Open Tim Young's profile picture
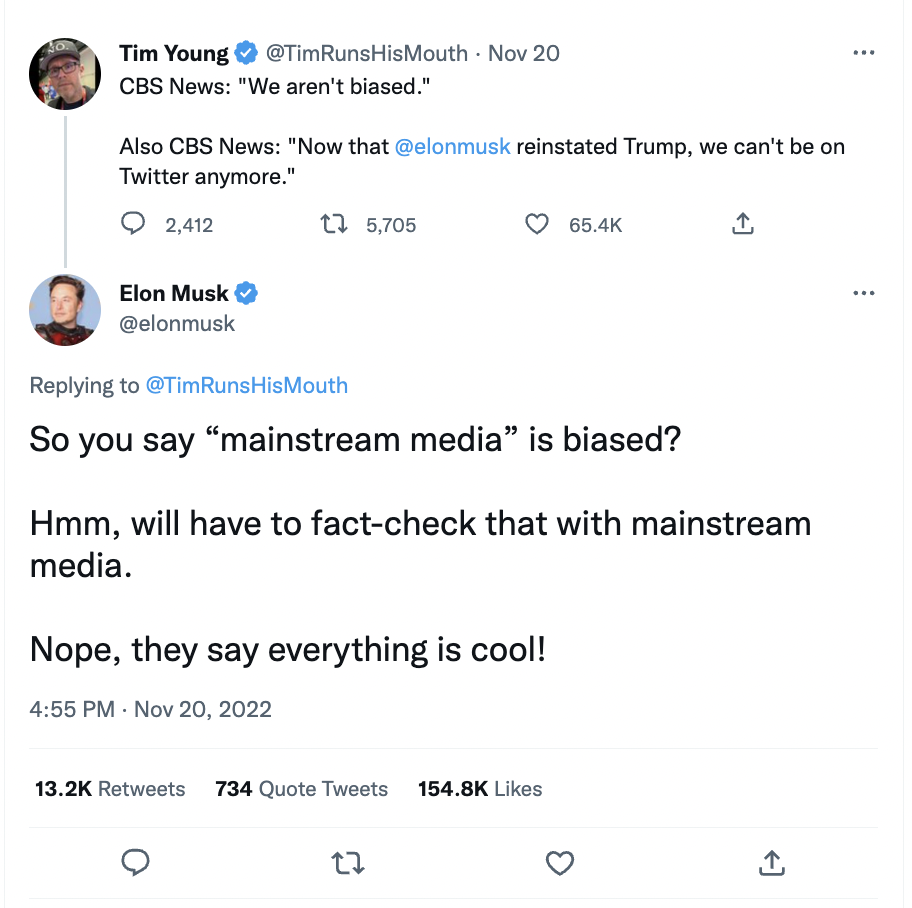The image size is (912, 908). (65, 74)
